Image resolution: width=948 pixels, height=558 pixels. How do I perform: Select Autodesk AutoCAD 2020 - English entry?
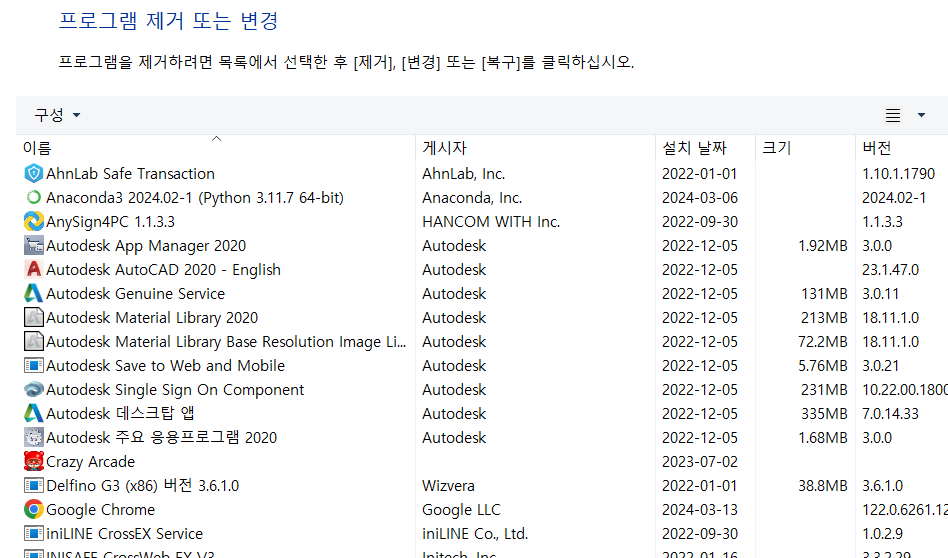point(163,270)
